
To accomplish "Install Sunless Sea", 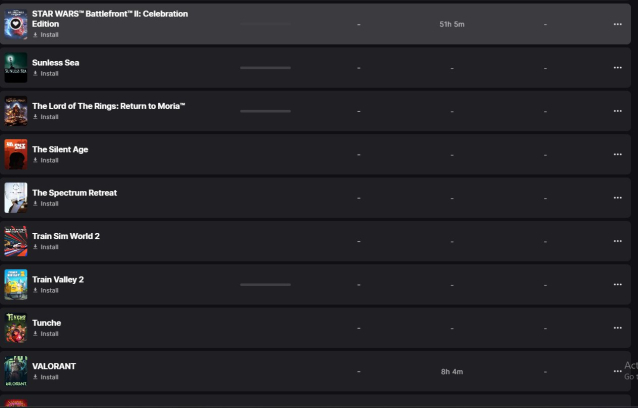I will pos(46,74).
